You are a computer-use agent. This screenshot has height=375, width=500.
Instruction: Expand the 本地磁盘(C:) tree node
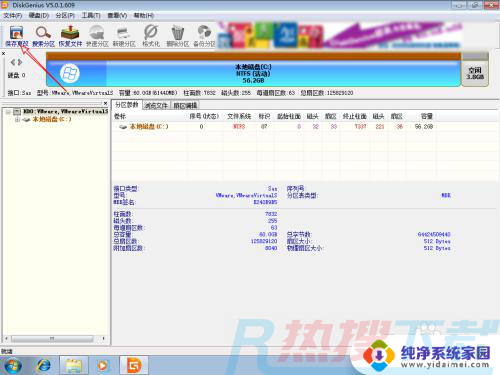click(x=17, y=120)
